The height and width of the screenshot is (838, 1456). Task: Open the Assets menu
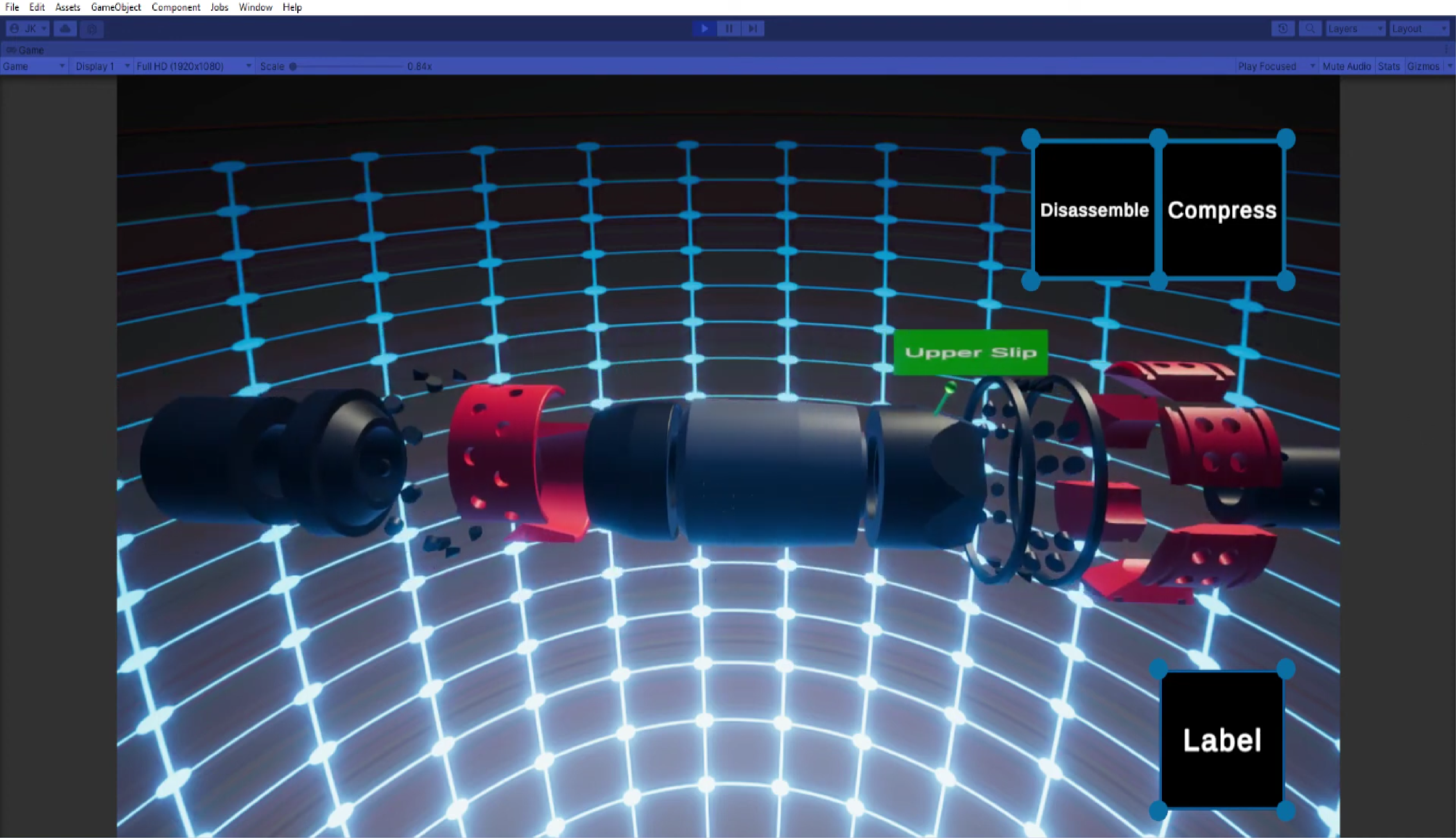point(67,7)
